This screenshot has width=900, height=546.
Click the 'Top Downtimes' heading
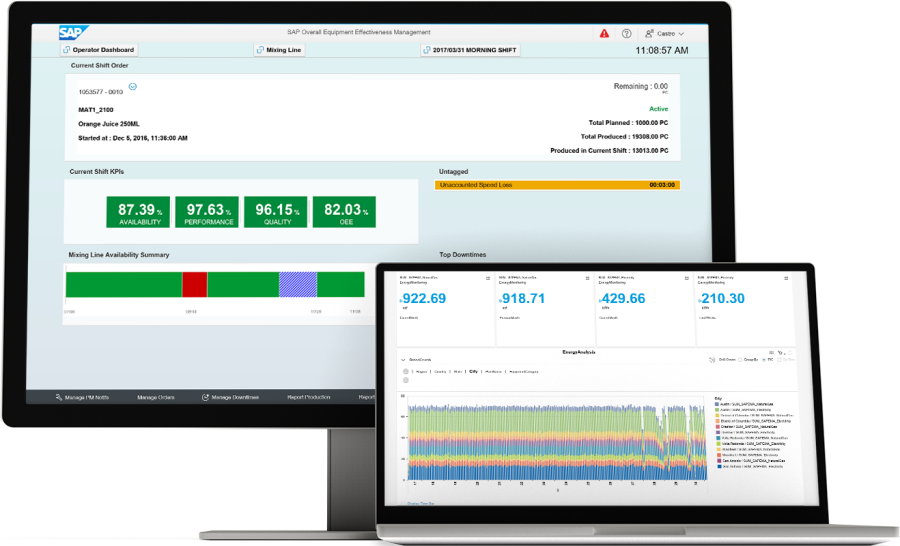click(463, 254)
